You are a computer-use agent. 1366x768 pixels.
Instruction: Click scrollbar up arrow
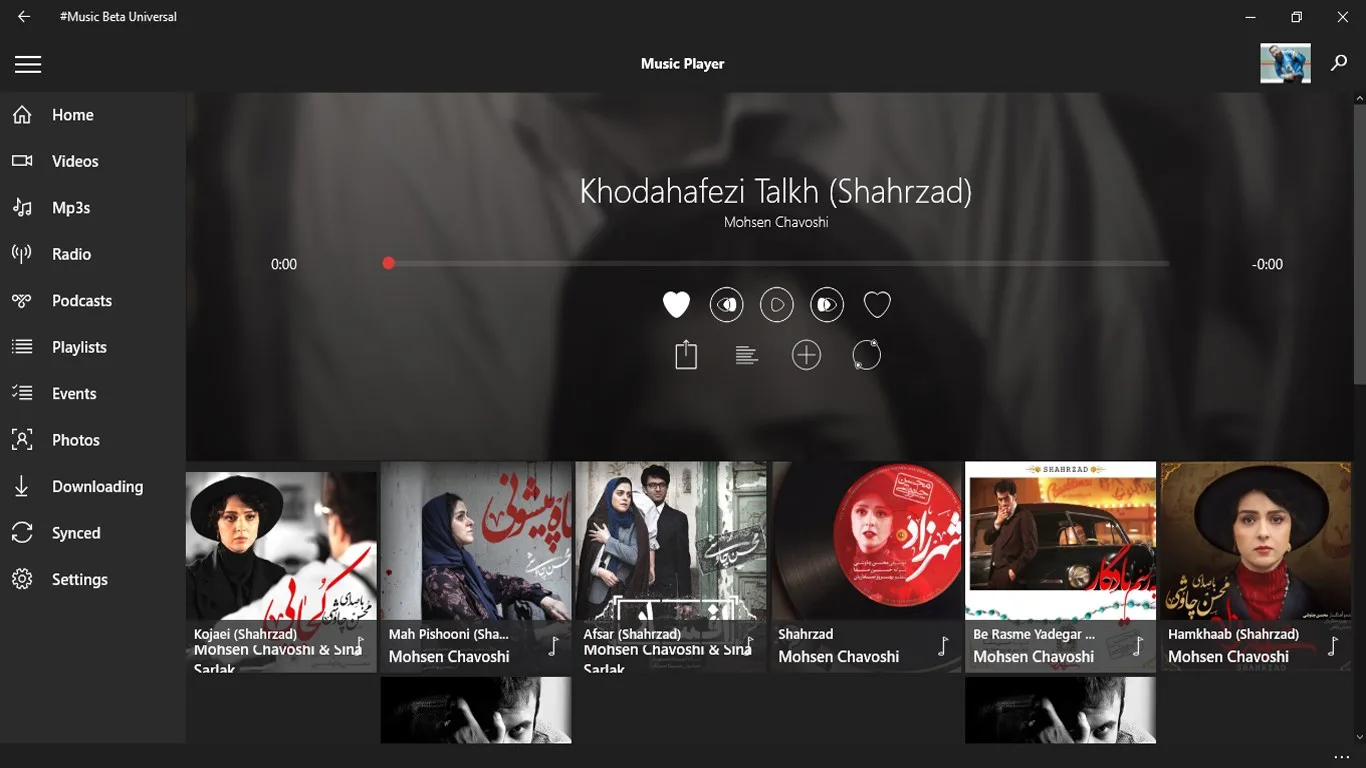(x=1359, y=99)
